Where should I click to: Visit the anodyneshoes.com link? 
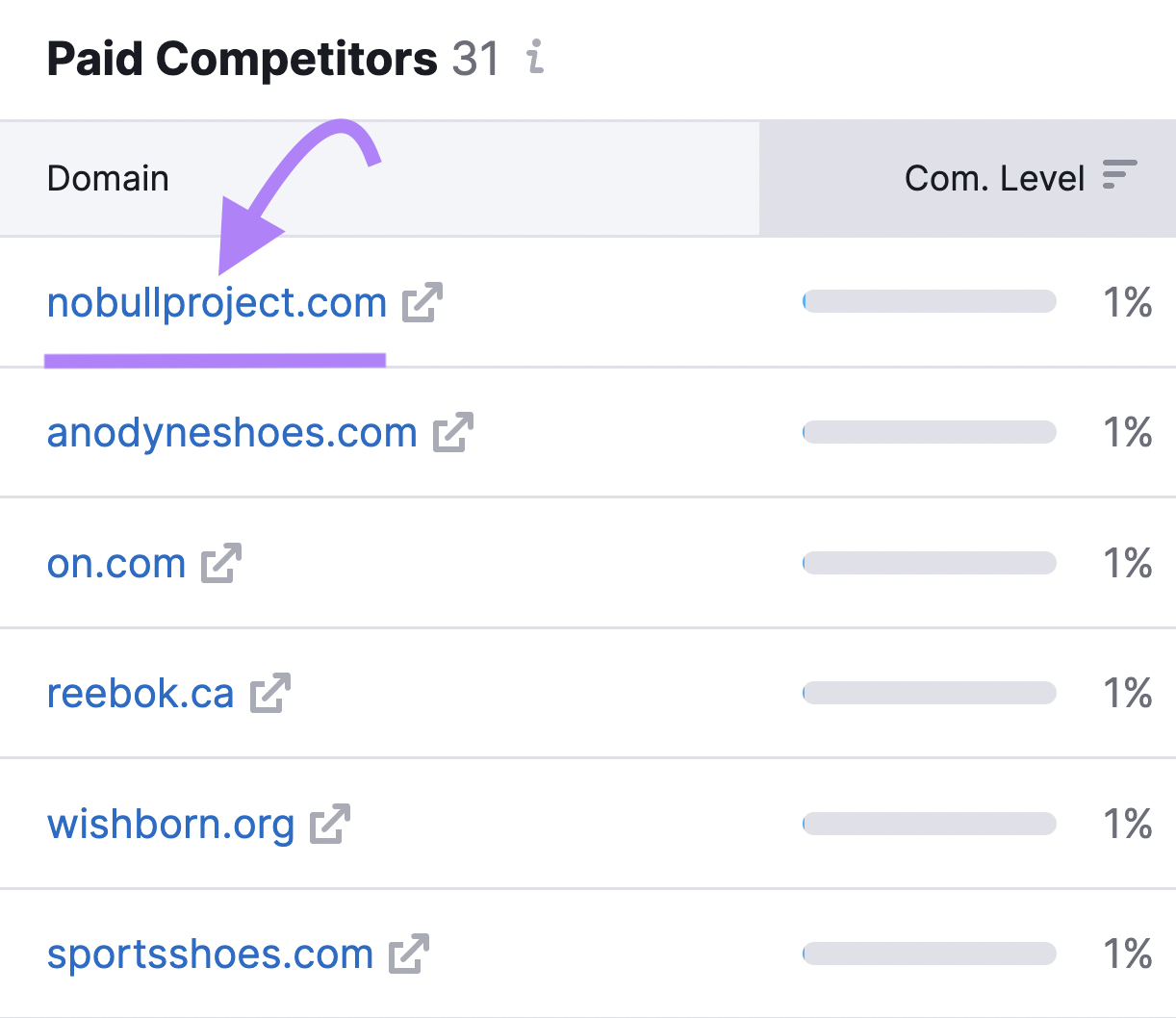(x=232, y=431)
